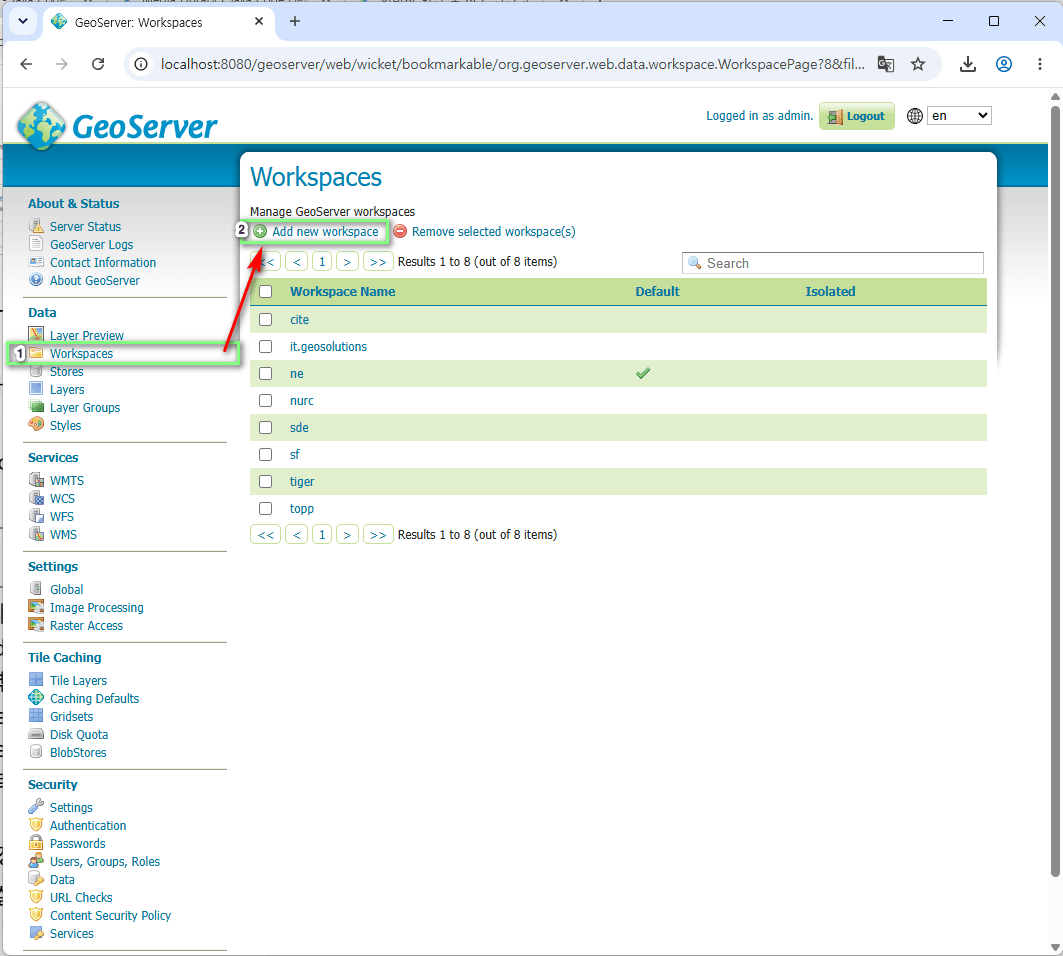
Task: Sort by Isolated column header
Action: pyautogui.click(x=830, y=292)
